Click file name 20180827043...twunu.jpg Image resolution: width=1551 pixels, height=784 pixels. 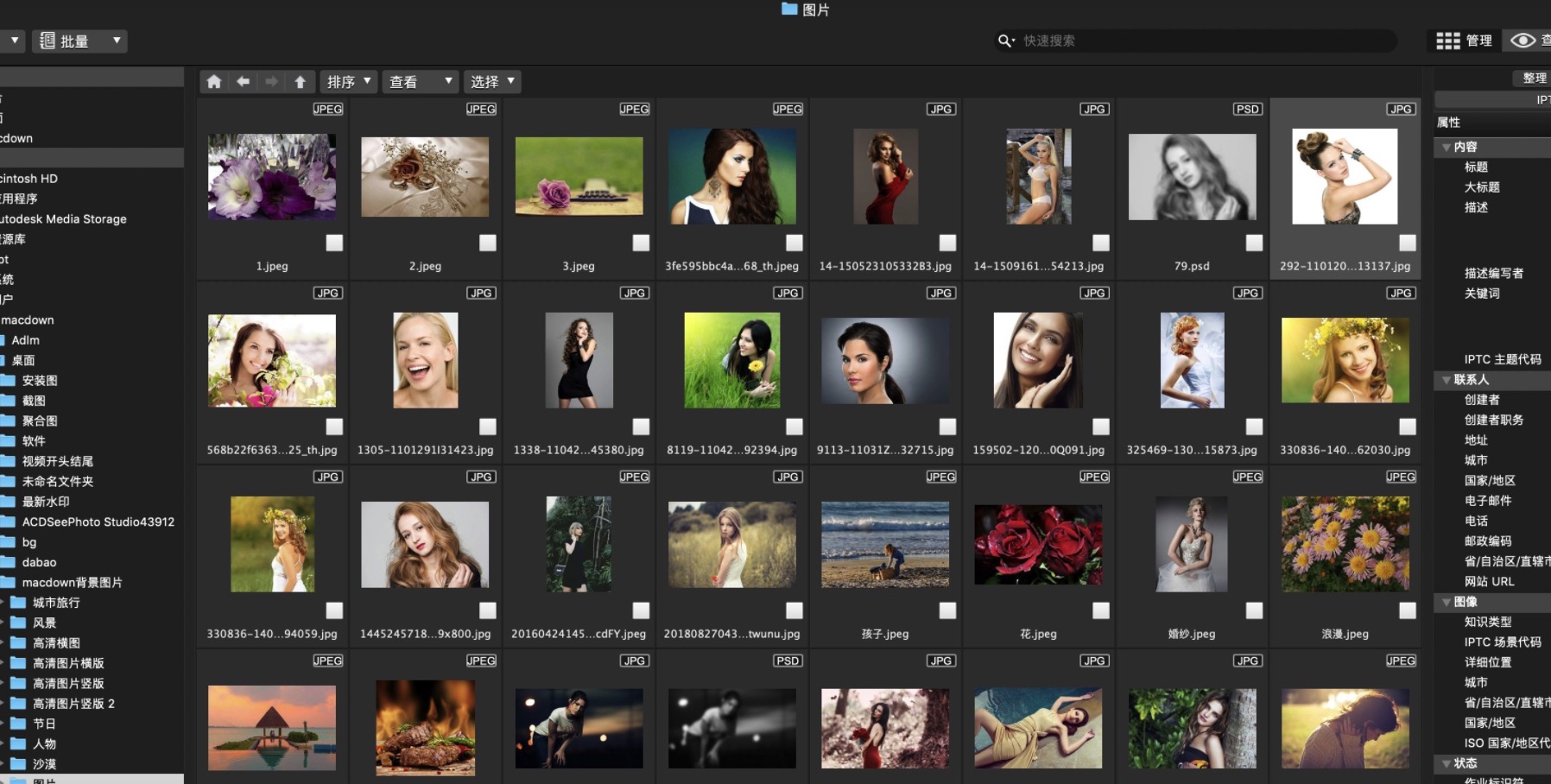coord(731,634)
